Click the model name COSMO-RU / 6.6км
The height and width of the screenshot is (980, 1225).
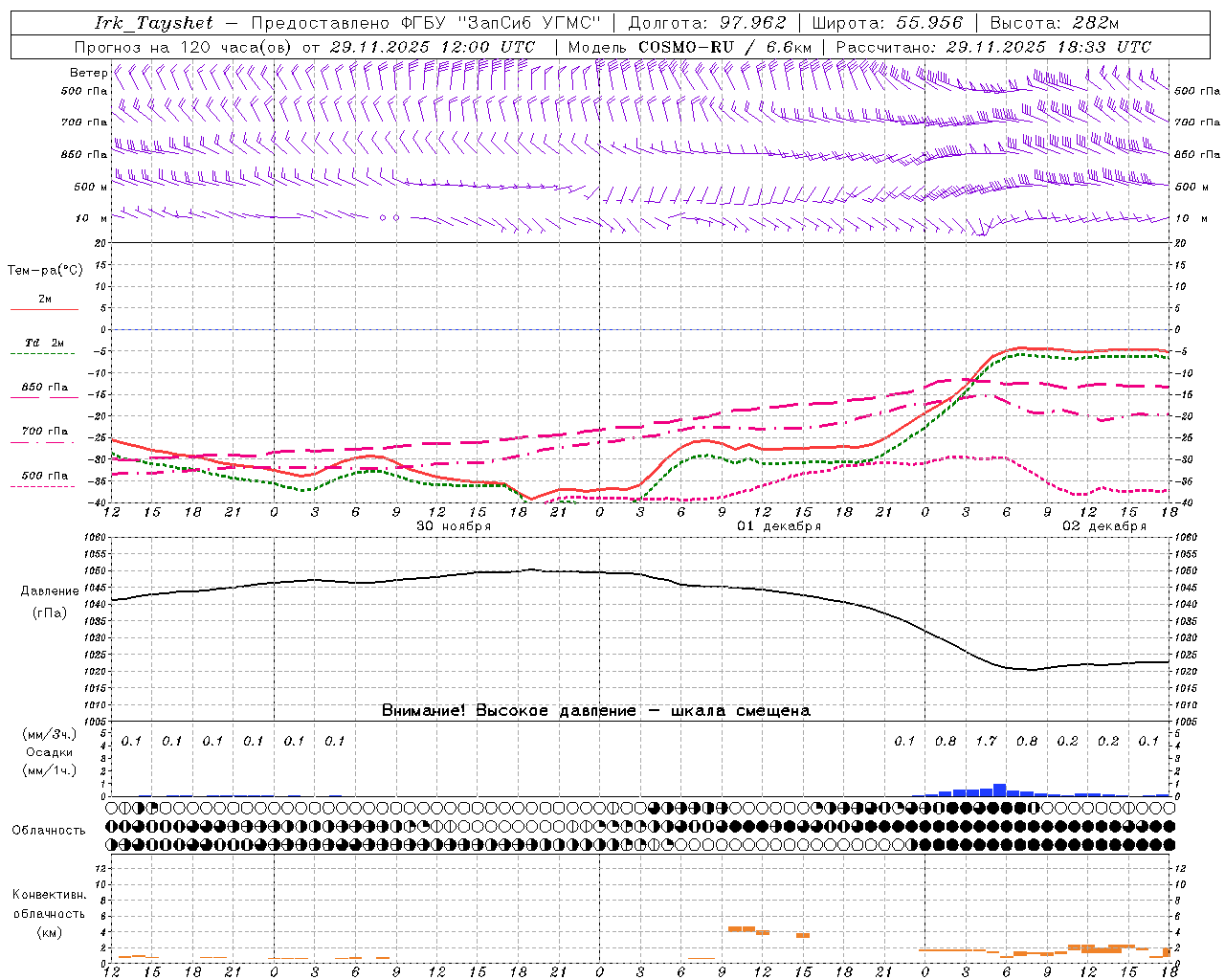coord(724,47)
